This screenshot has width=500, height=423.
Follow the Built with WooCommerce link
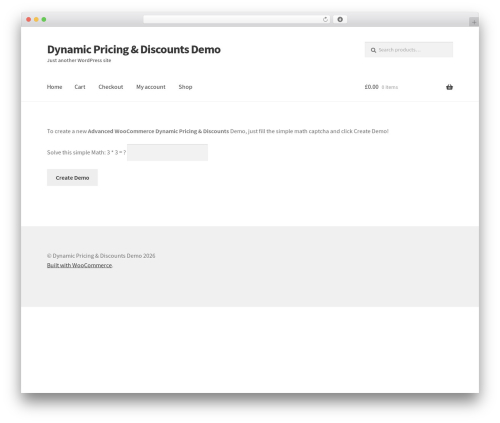[x=79, y=265]
